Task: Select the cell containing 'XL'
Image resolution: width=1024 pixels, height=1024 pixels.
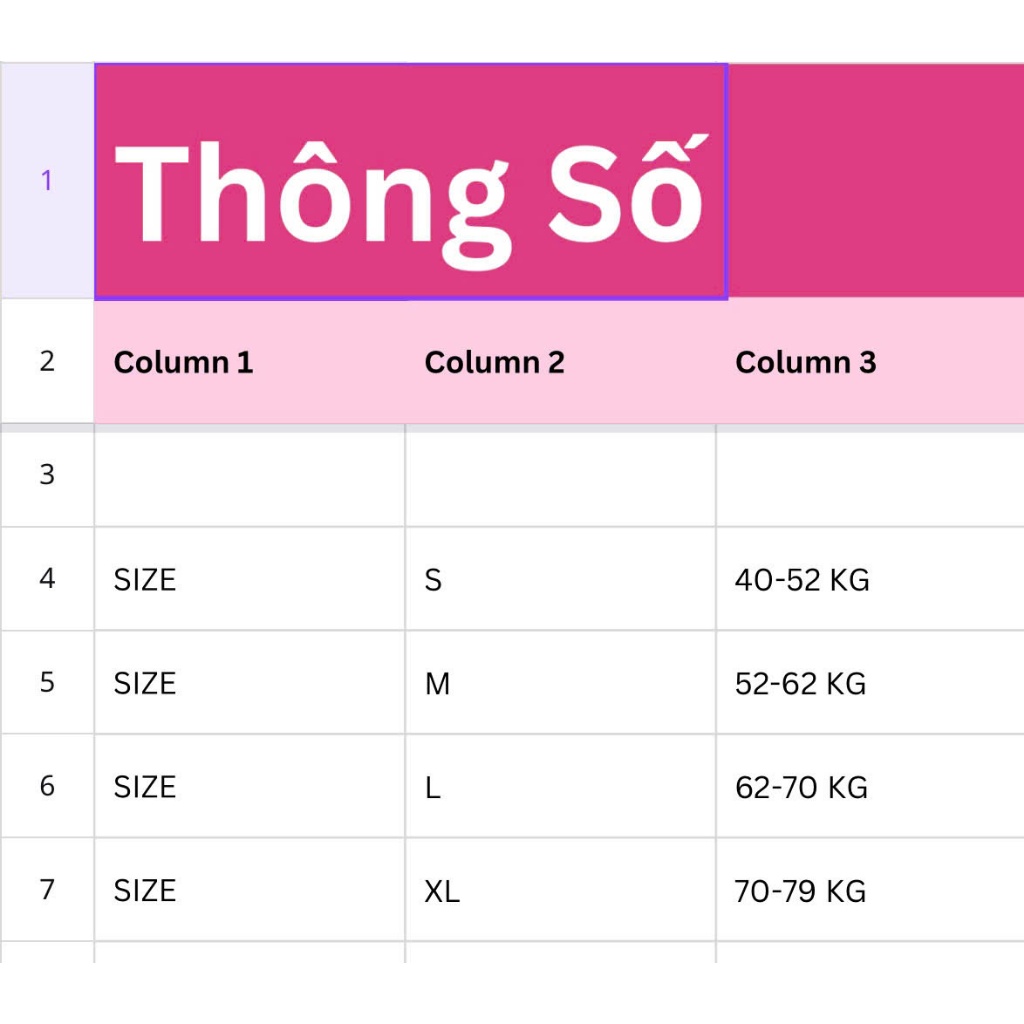Action: pyautogui.click(x=560, y=889)
